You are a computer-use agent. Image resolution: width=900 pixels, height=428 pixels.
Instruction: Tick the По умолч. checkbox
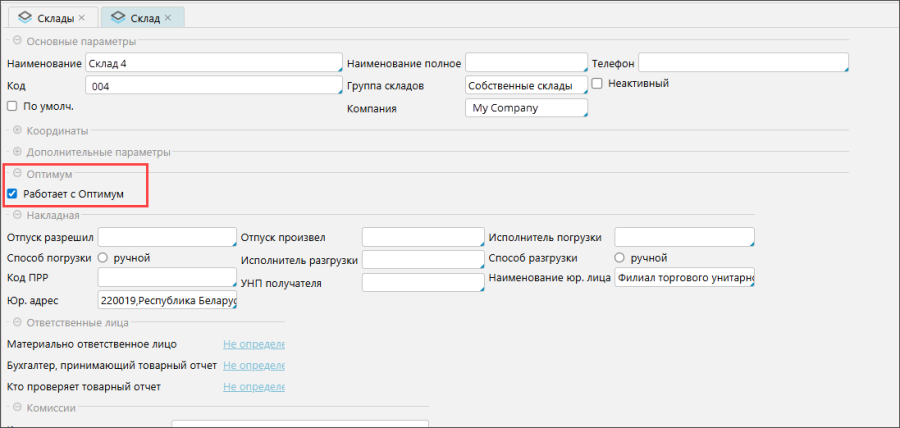[13, 106]
